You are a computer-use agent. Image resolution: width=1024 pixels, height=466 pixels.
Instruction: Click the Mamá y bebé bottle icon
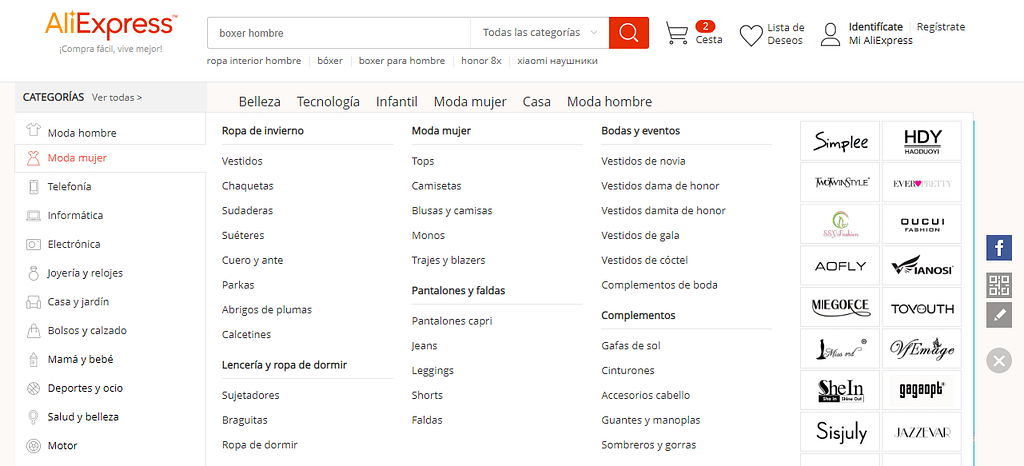(33, 359)
